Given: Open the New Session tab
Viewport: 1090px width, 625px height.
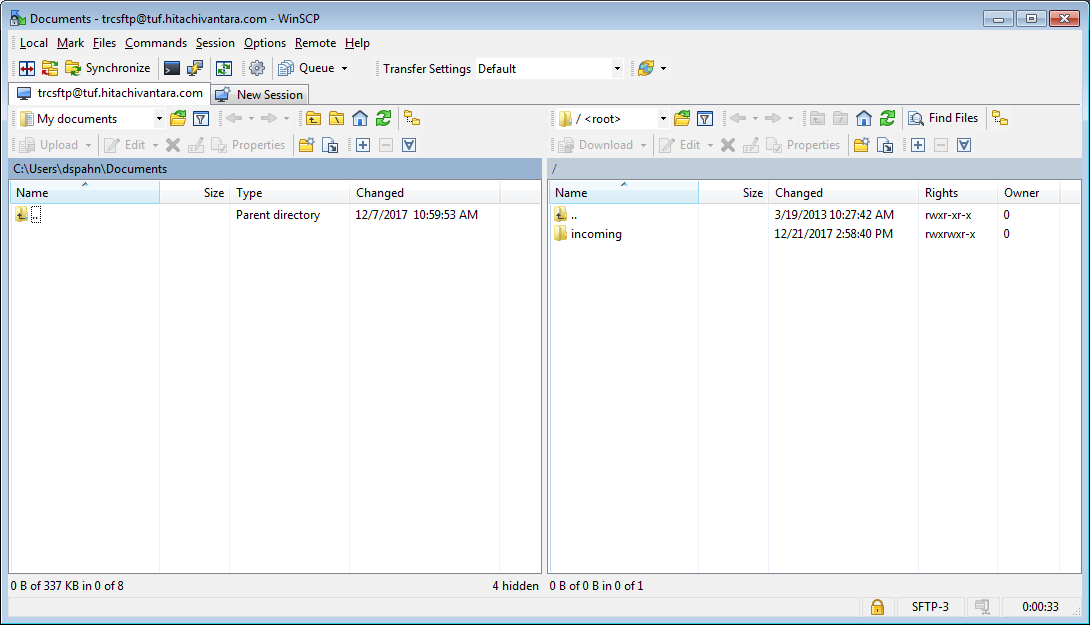Looking at the screenshot, I should (260, 95).
